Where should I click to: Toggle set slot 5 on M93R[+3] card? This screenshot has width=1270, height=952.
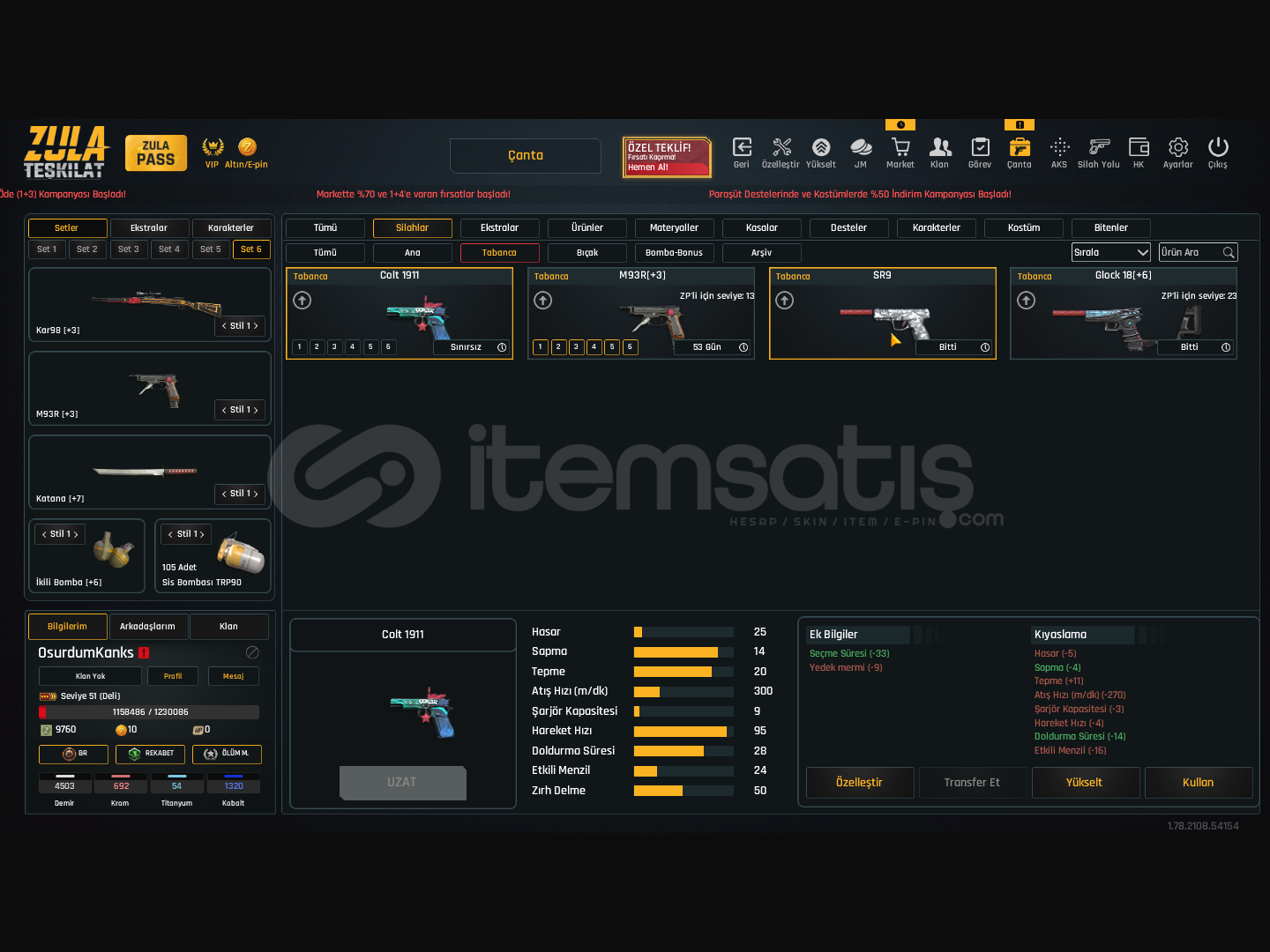[x=612, y=347]
